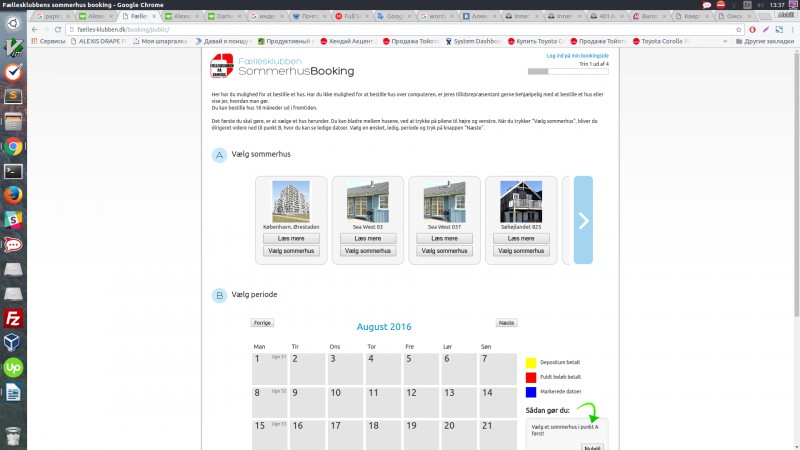Click the Opera extension icon
Screen dimensions: 800x450
pos(753,30)
